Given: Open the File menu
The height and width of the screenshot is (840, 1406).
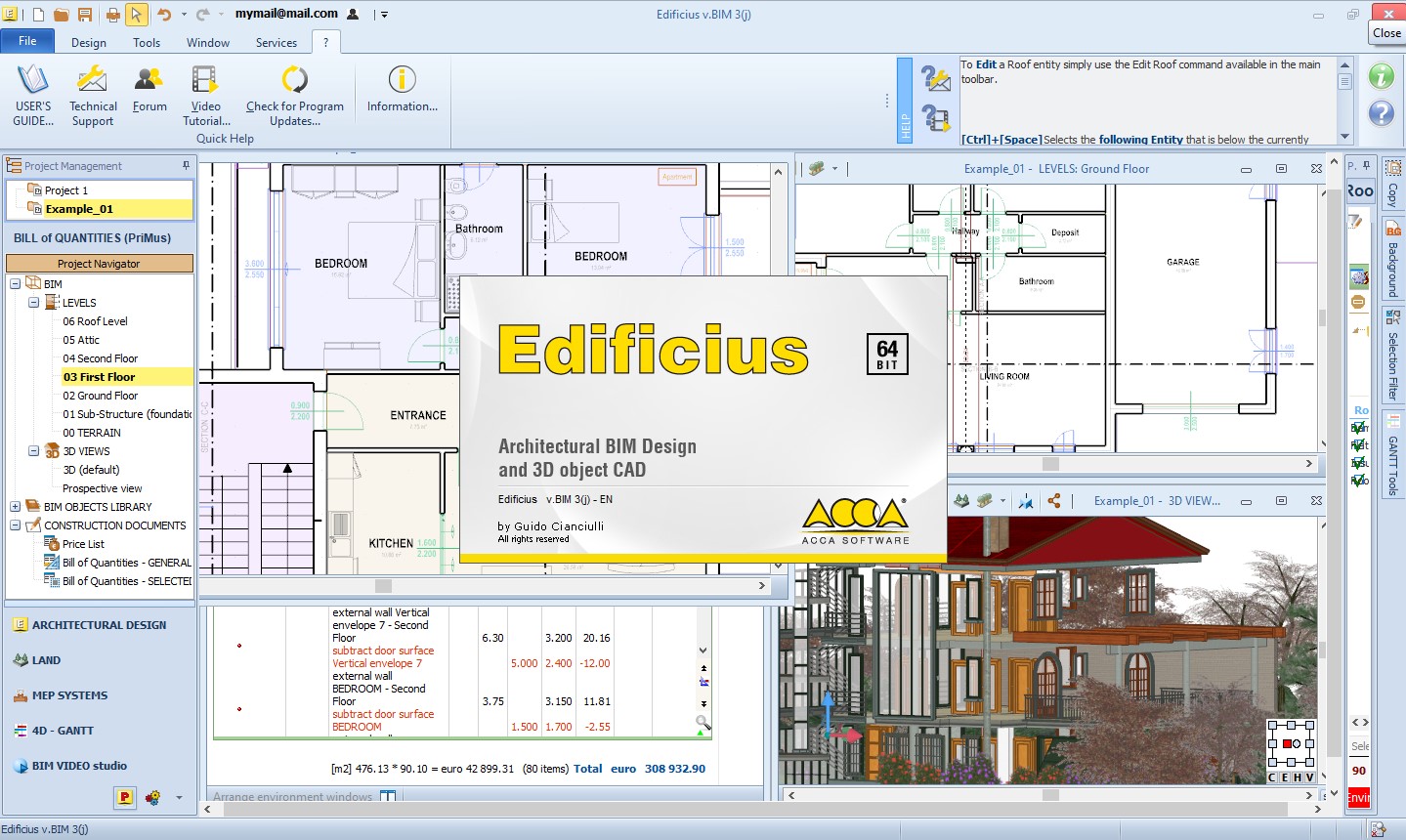Looking at the screenshot, I should pos(27,41).
